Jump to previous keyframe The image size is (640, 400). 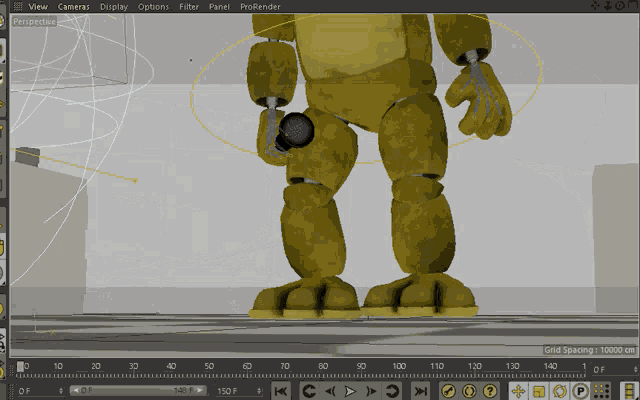pyautogui.click(x=309, y=391)
